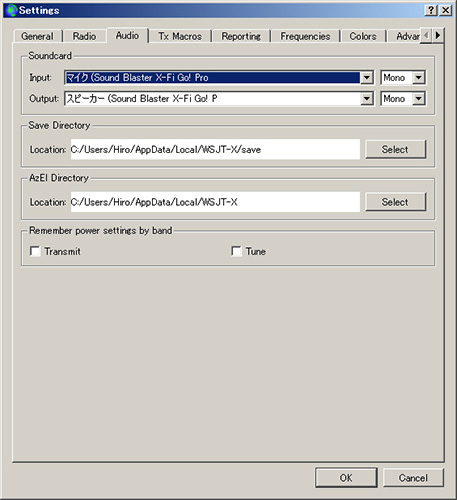The height and width of the screenshot is (500, 457).
Task: Click Select button for Save Directory
Action: 395,149
